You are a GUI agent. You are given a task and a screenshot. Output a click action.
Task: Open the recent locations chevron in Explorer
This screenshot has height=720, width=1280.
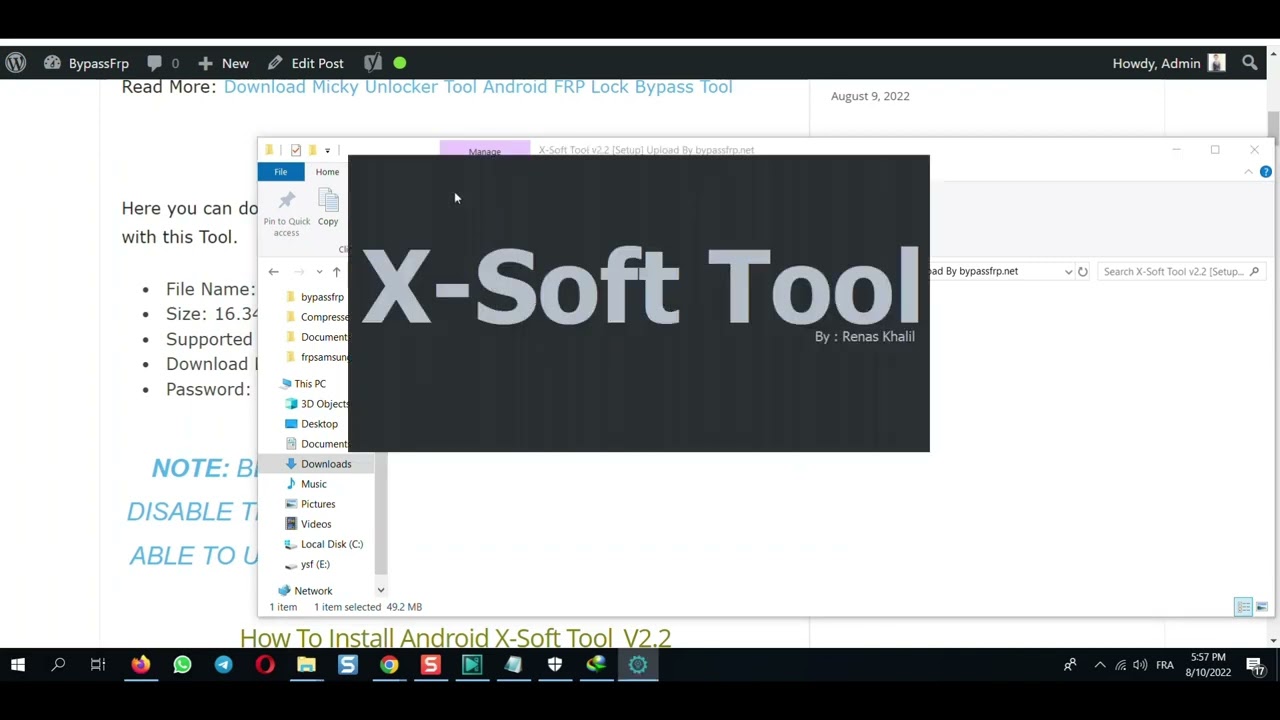[x=319, y=271]
